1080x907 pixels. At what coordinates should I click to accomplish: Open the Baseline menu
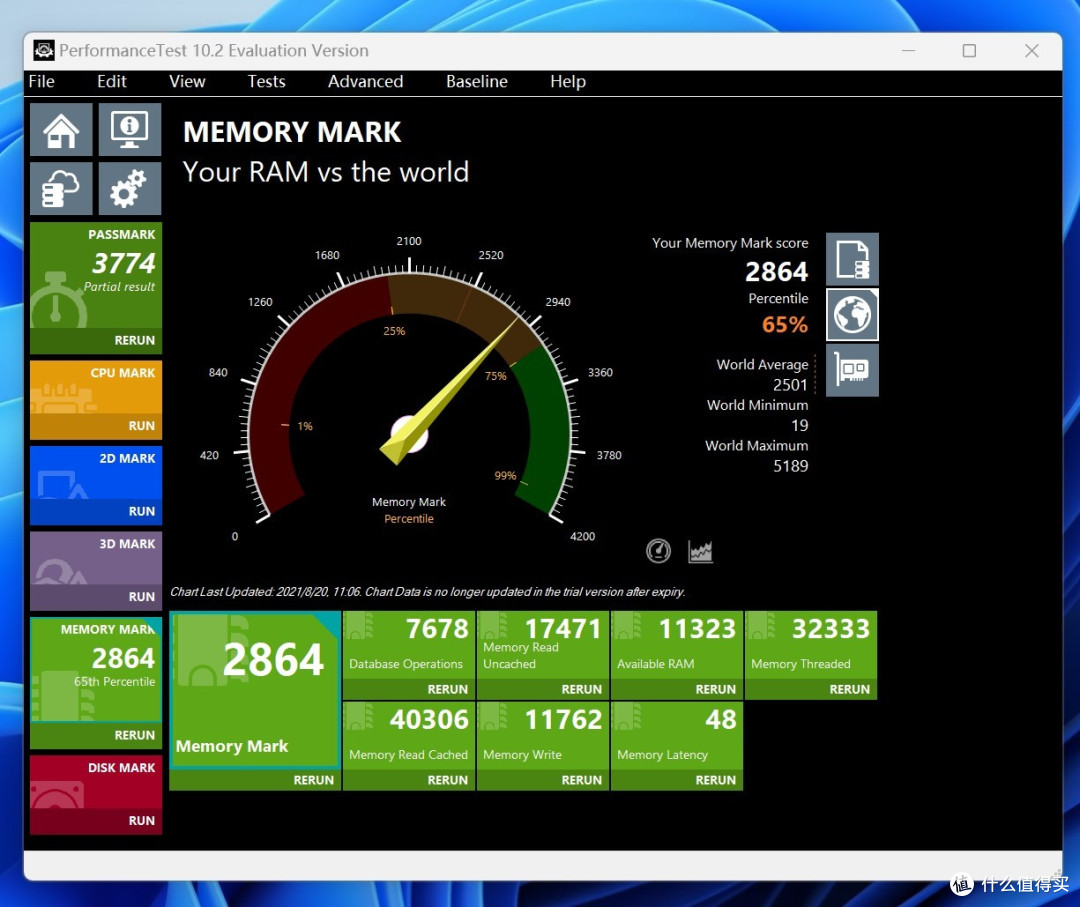[477, 81]
